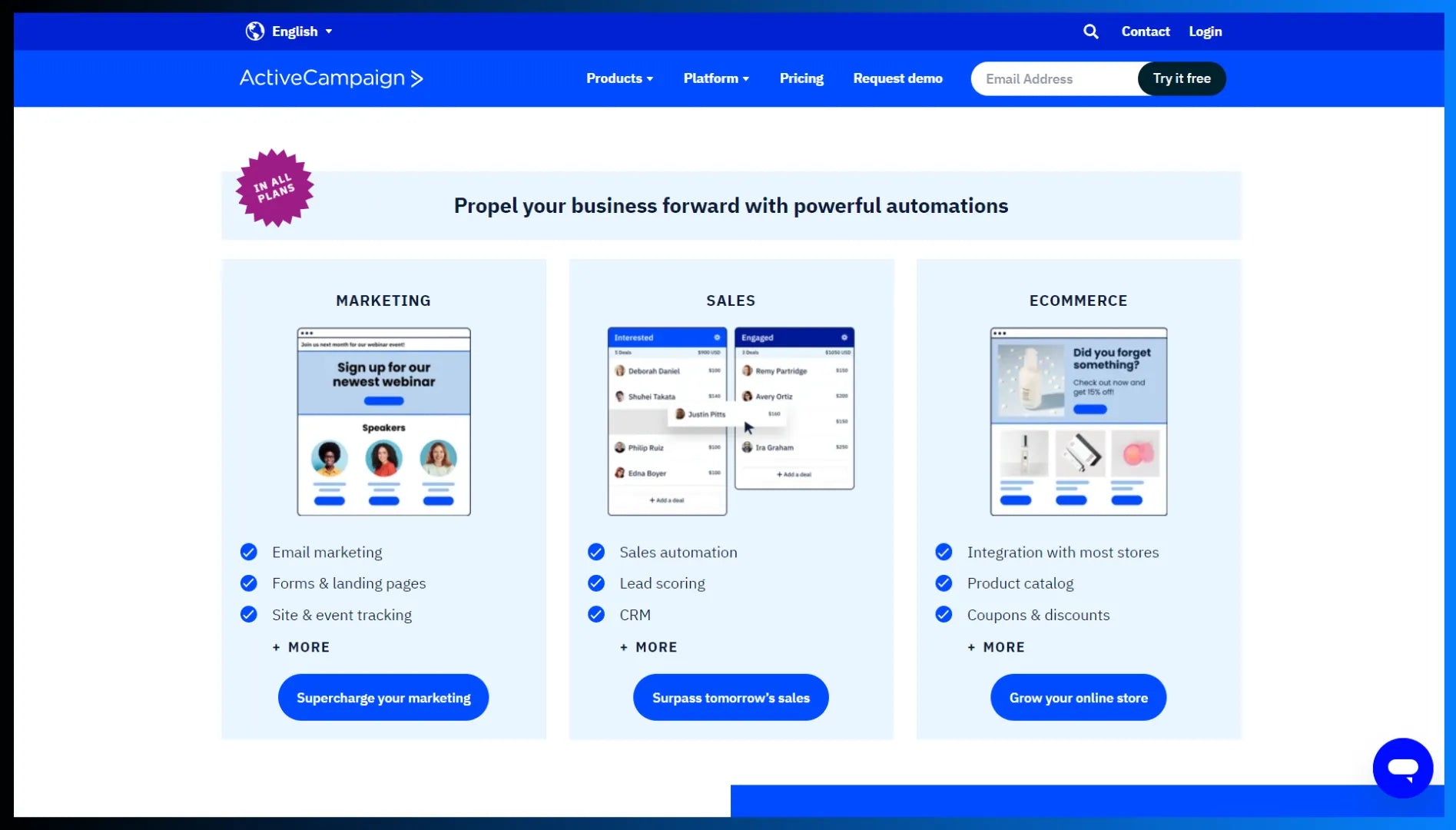1456x830 pixels.
Task: Click checkmark beside Product catalog
Action: click(944, 583)
